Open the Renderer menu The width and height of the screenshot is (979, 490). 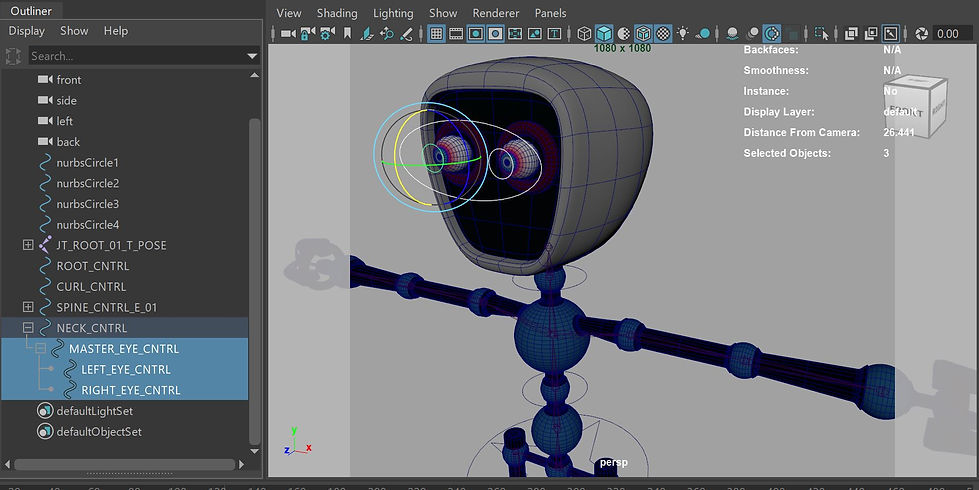click(496, 13)
